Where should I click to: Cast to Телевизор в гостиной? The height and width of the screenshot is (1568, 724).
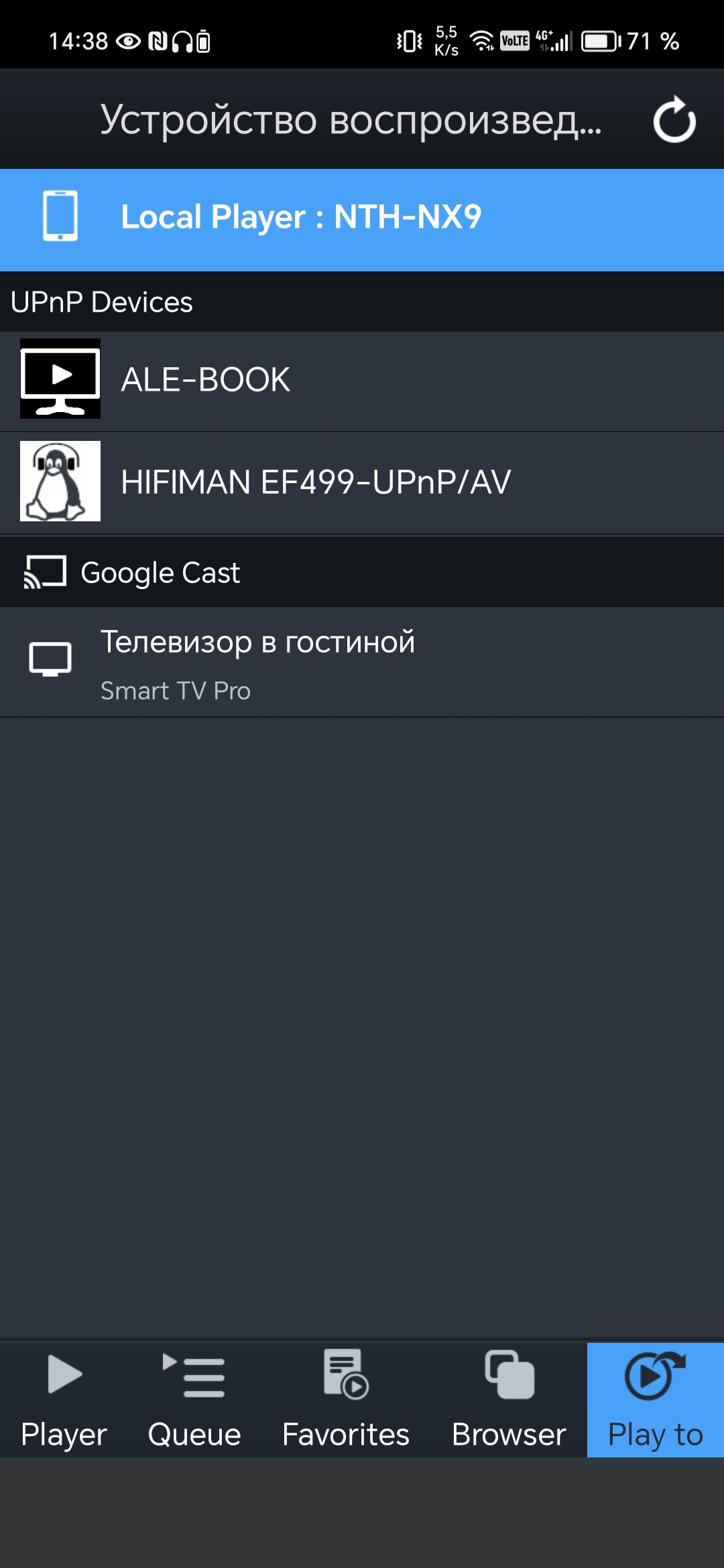[x=257, y=642]
